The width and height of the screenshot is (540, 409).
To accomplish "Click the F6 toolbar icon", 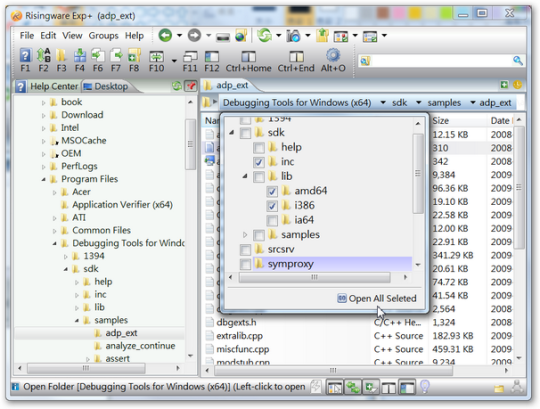I will pos(98,55).
